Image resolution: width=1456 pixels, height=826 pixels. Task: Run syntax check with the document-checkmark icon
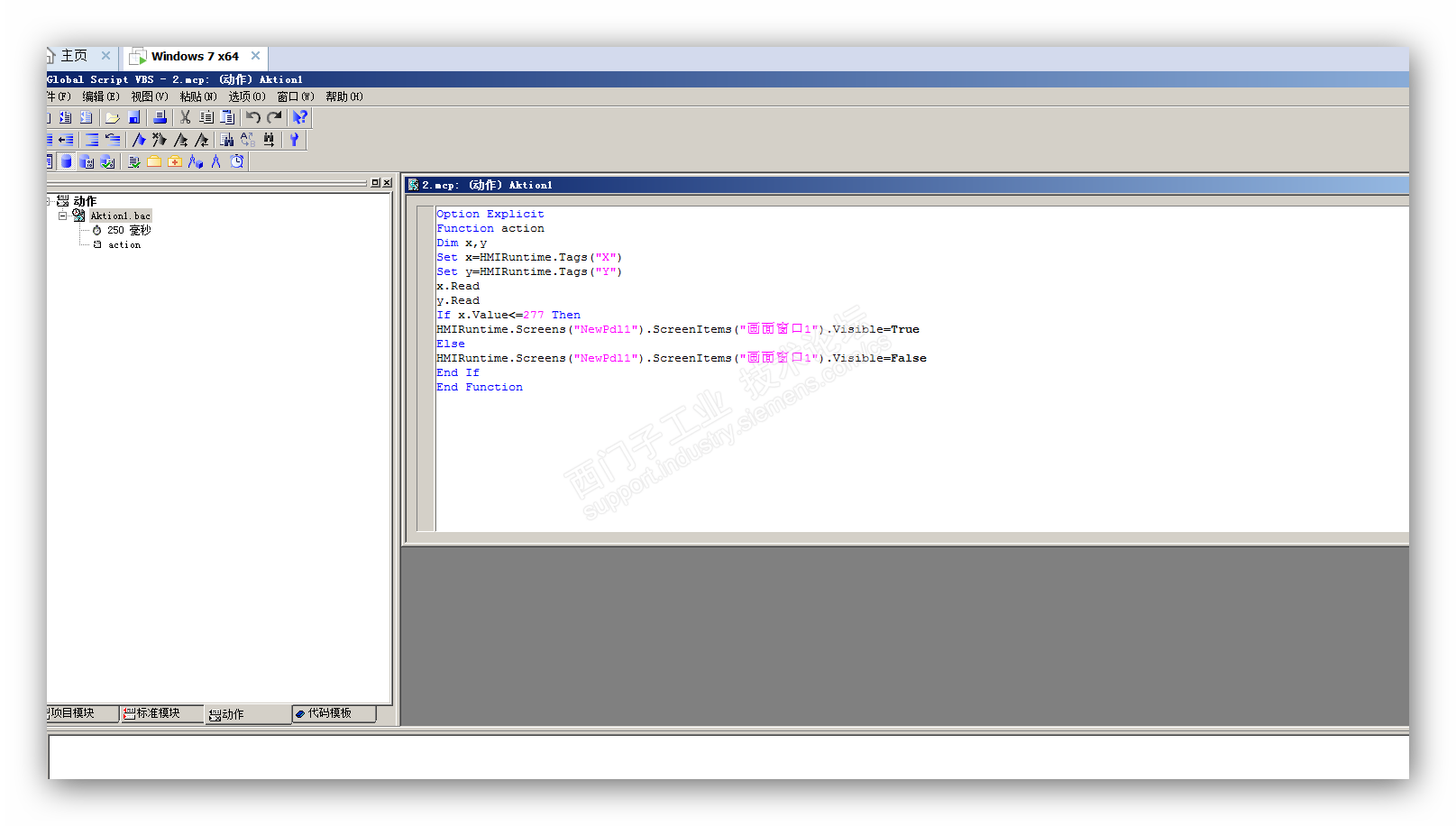point(133,161)
